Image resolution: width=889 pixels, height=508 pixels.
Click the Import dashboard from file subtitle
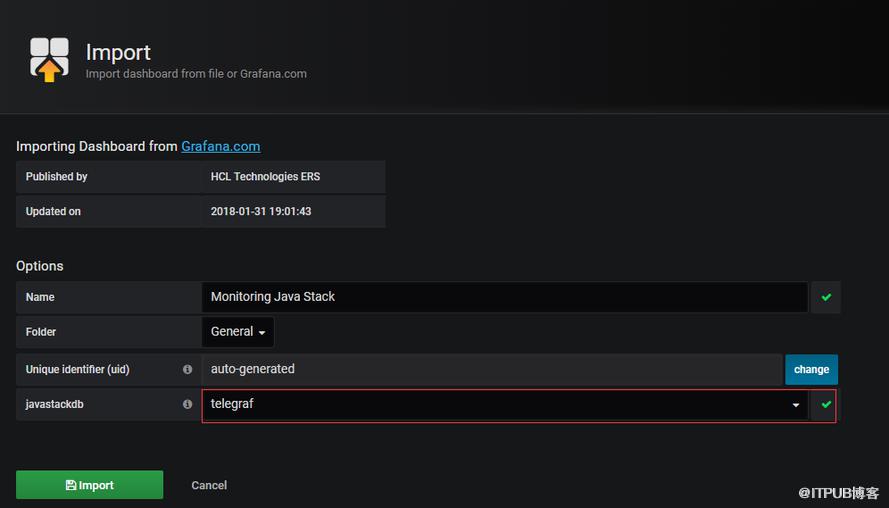pos(196,74)
